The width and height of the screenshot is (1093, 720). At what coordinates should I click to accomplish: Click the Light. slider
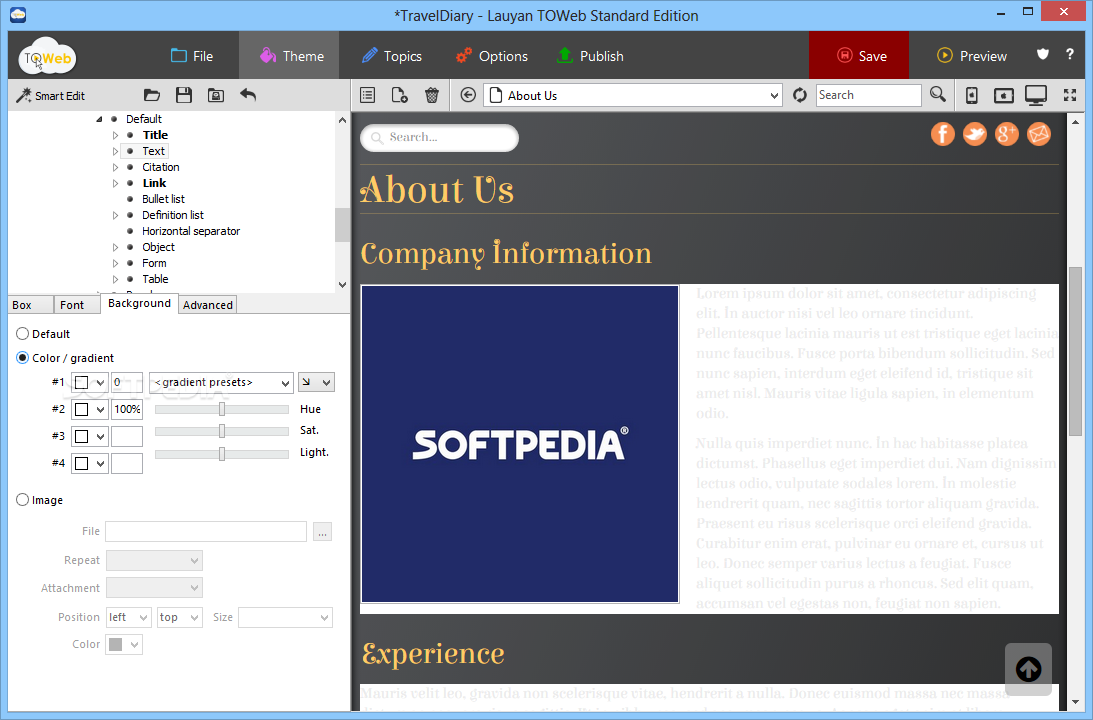(222, 454)
